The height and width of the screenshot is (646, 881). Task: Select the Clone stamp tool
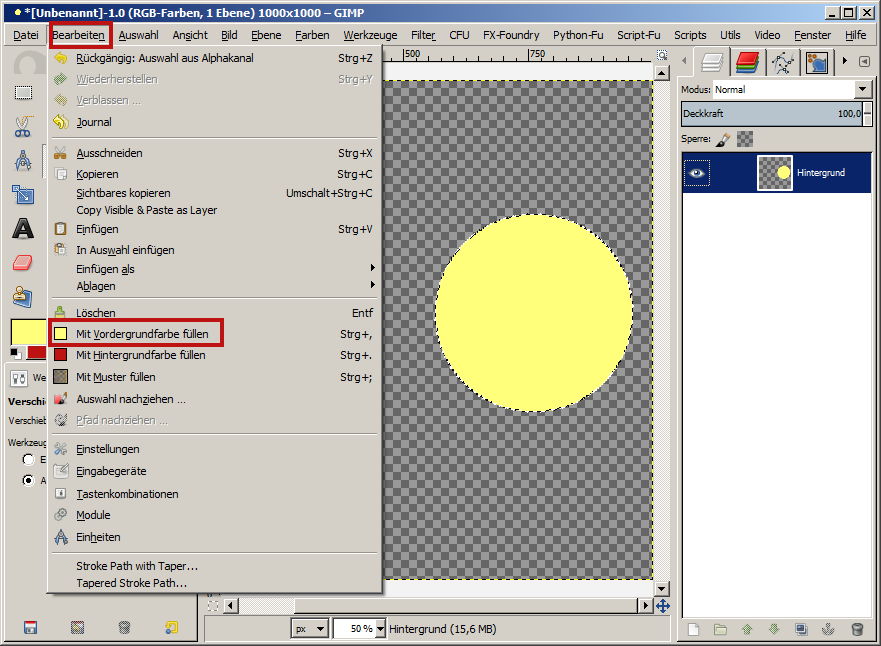point(23,297)
